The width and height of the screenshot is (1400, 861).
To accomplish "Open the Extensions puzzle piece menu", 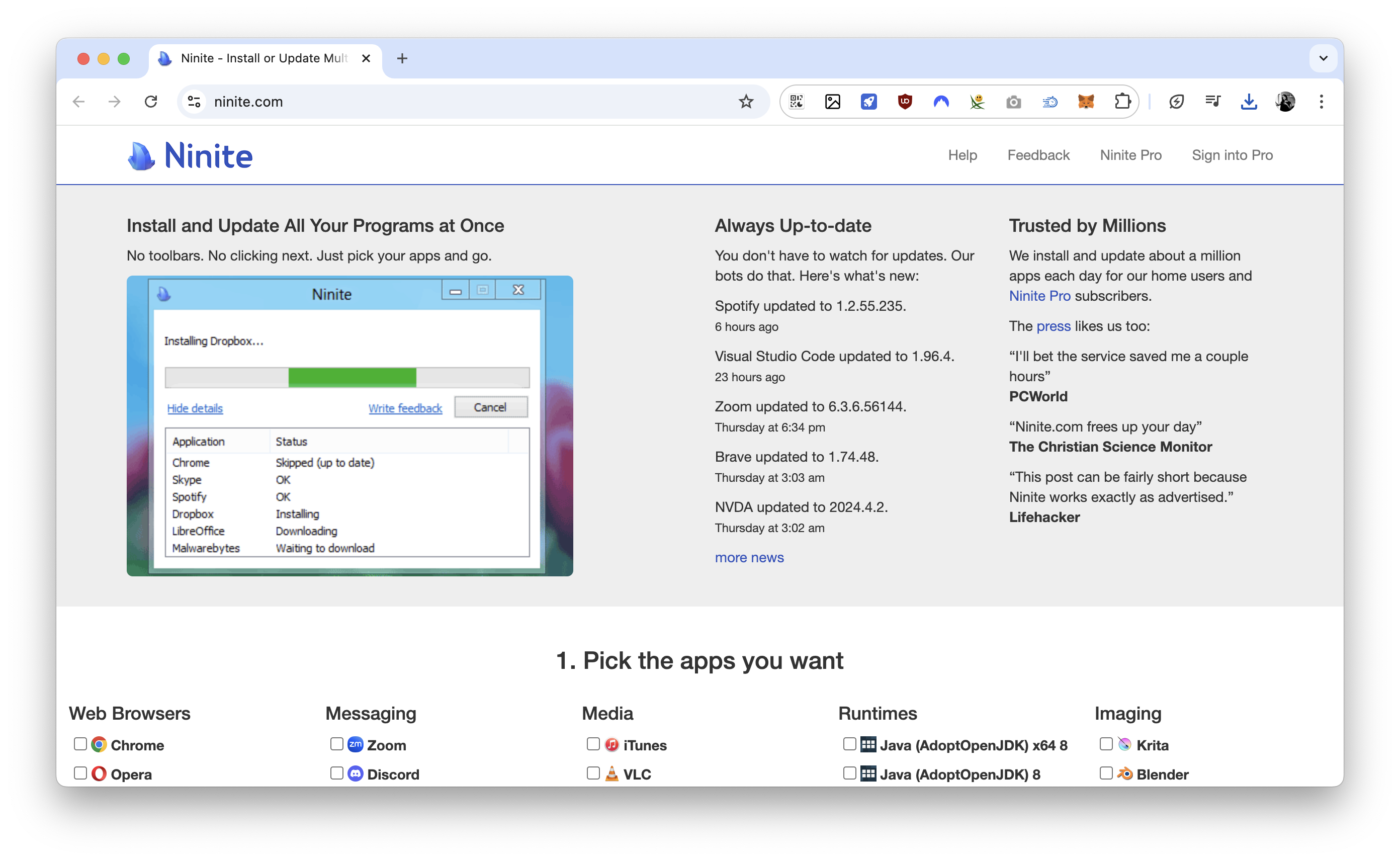I will coord(1122,102).
